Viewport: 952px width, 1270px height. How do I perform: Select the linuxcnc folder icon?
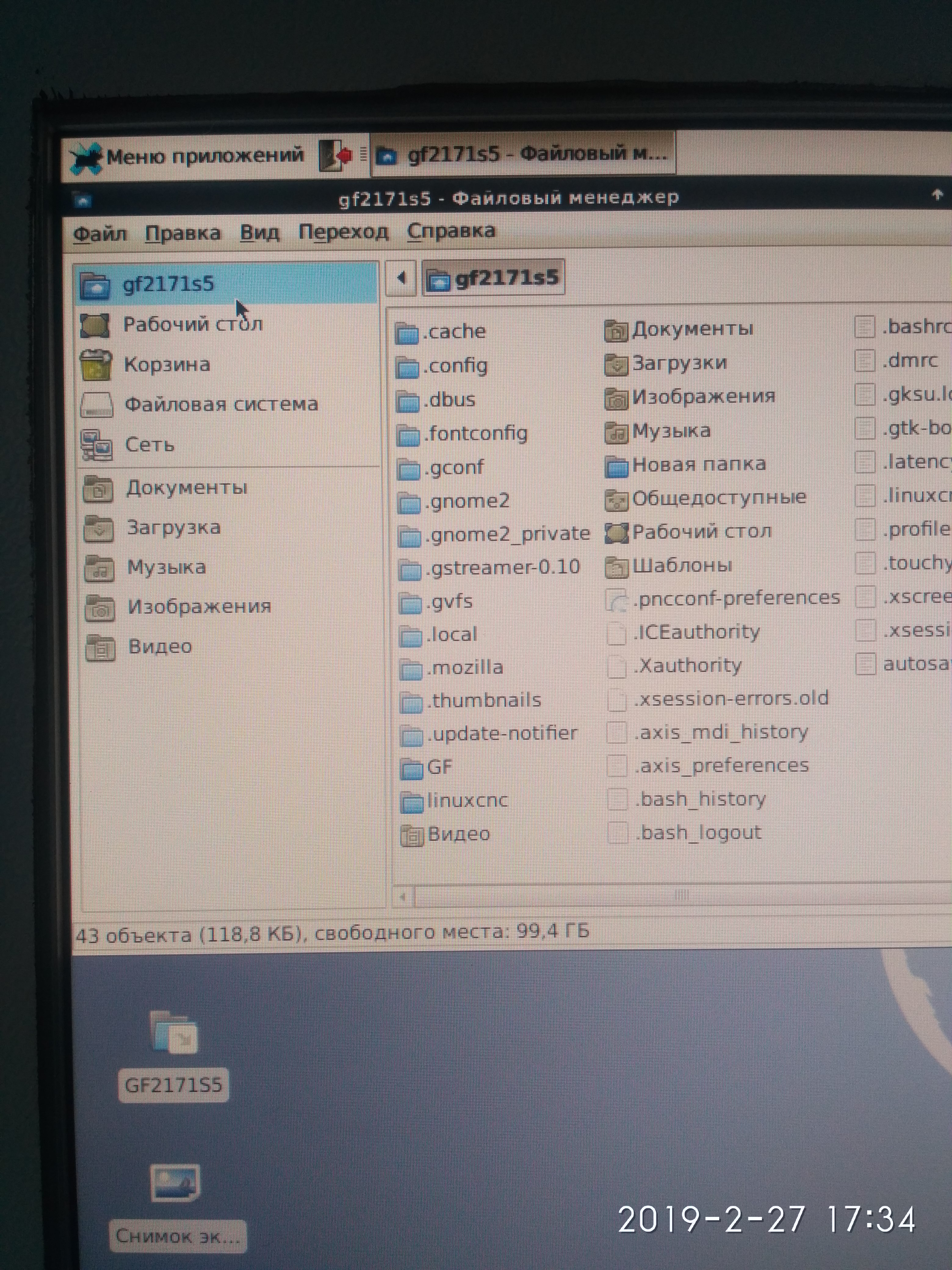pyautogui.click(x=412, y=802)
